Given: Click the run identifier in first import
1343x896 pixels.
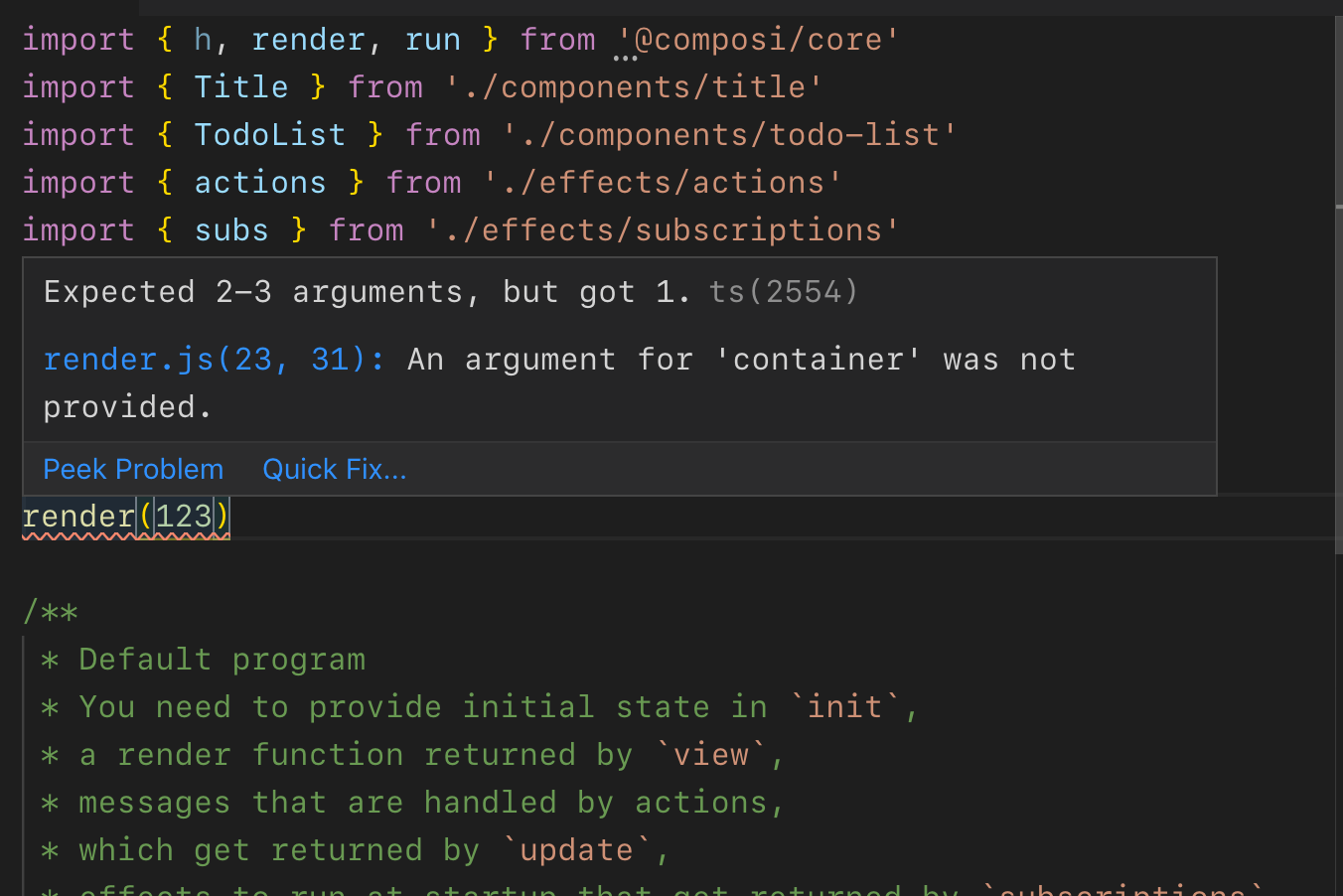Looking at the screenshot, I should (x=433, y=39).
